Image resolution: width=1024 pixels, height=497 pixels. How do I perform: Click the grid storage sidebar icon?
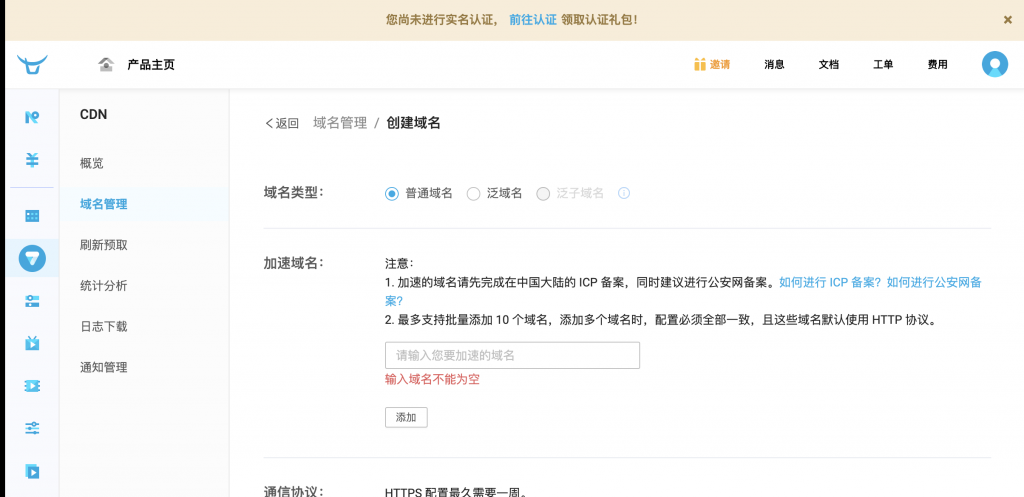pos(32,216)
